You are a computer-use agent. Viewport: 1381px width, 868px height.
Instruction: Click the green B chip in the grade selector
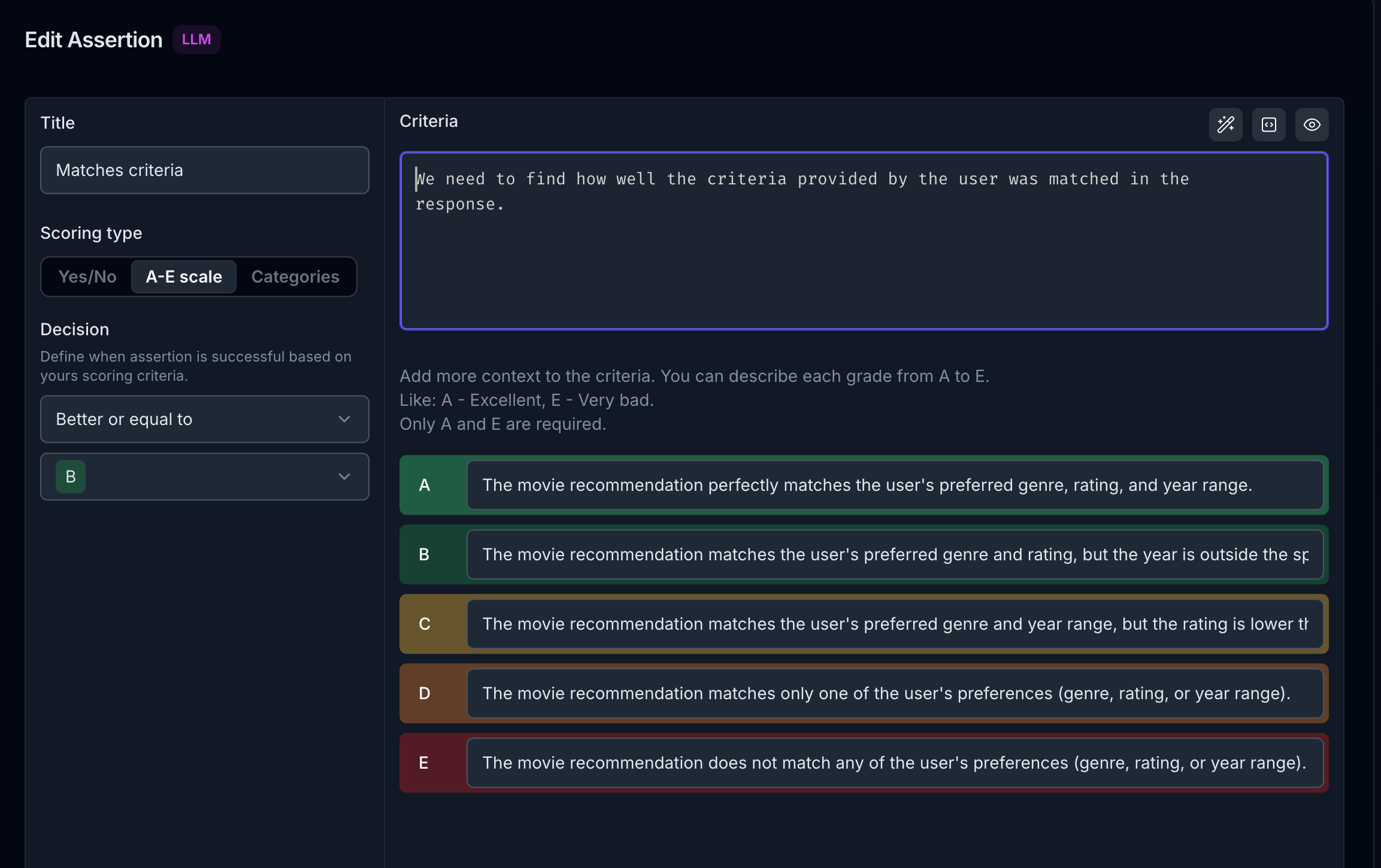pyautogui.click(x=70, y=477)
